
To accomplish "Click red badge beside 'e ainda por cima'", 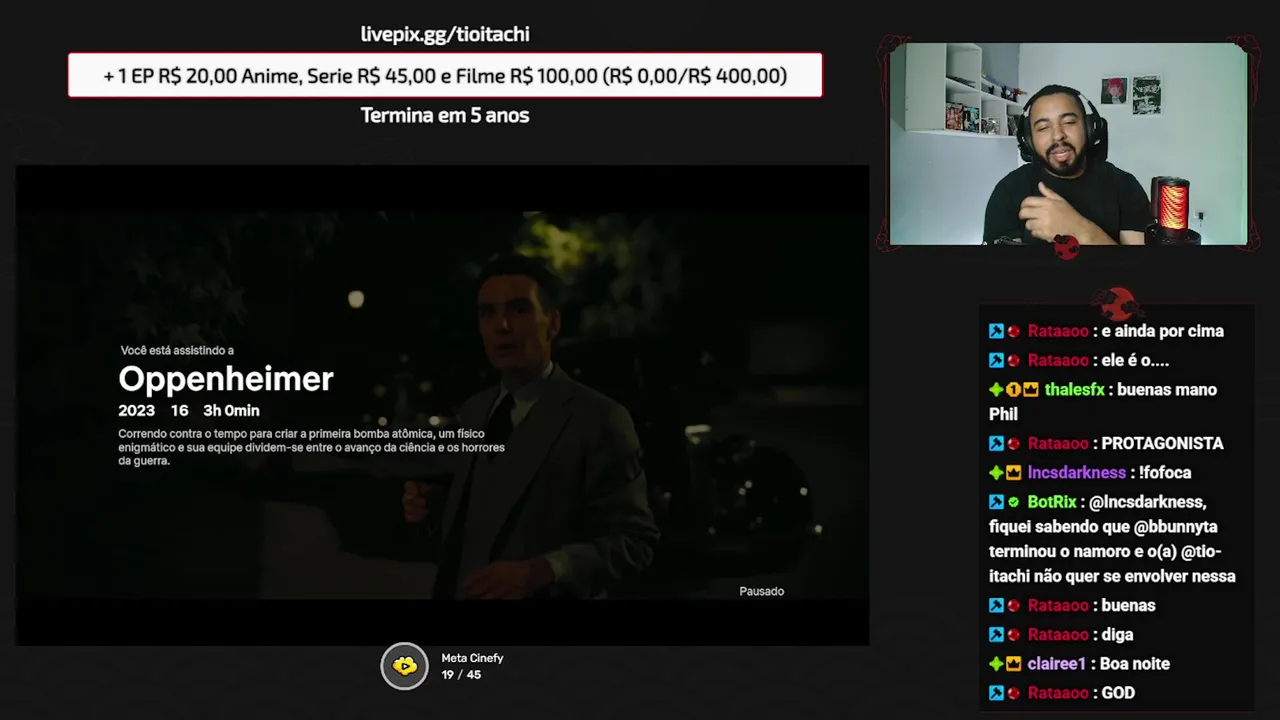I will tap(1013, 331).
